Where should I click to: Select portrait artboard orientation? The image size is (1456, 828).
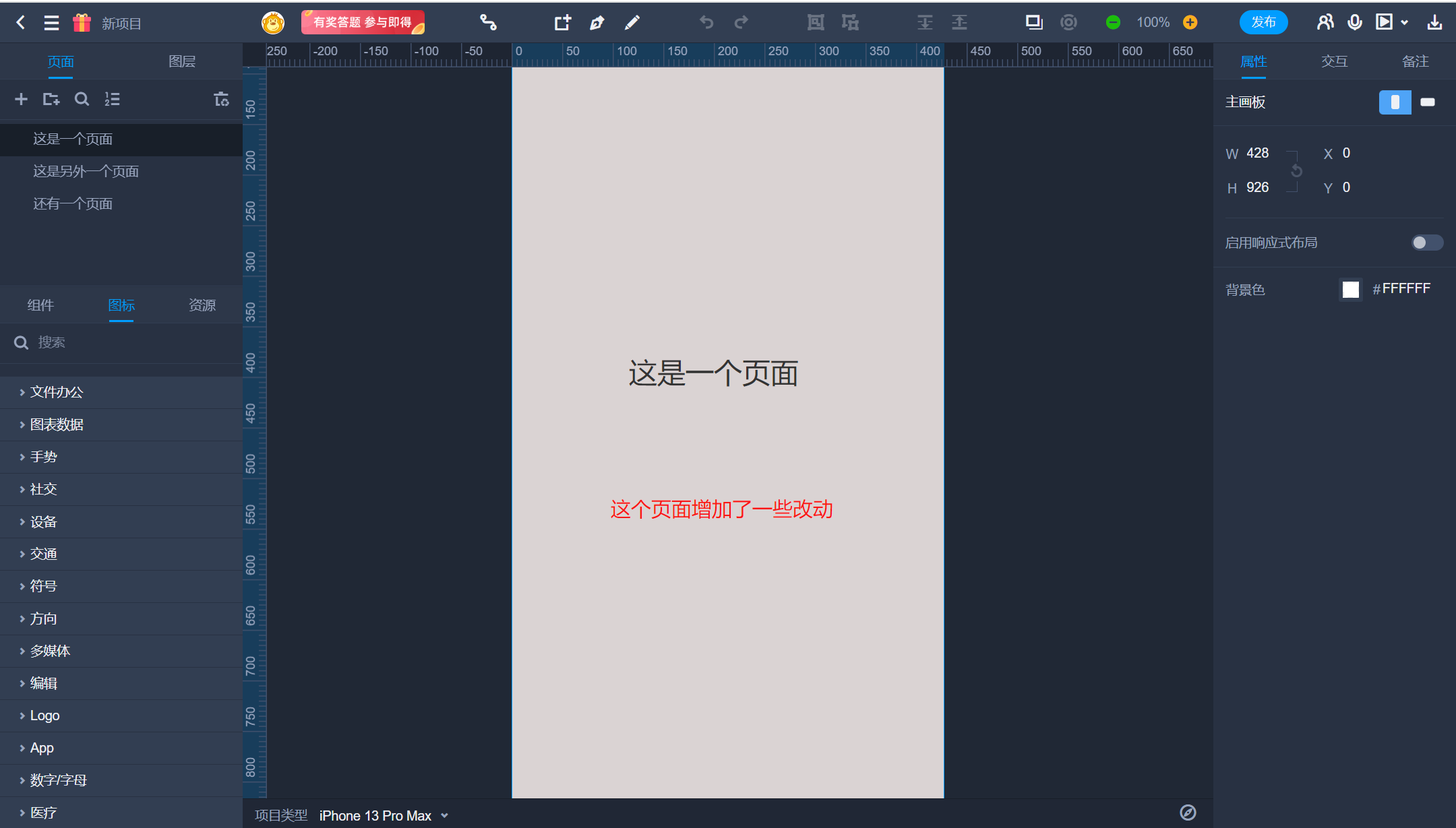pyautogui.click(x=1395, y=102)
